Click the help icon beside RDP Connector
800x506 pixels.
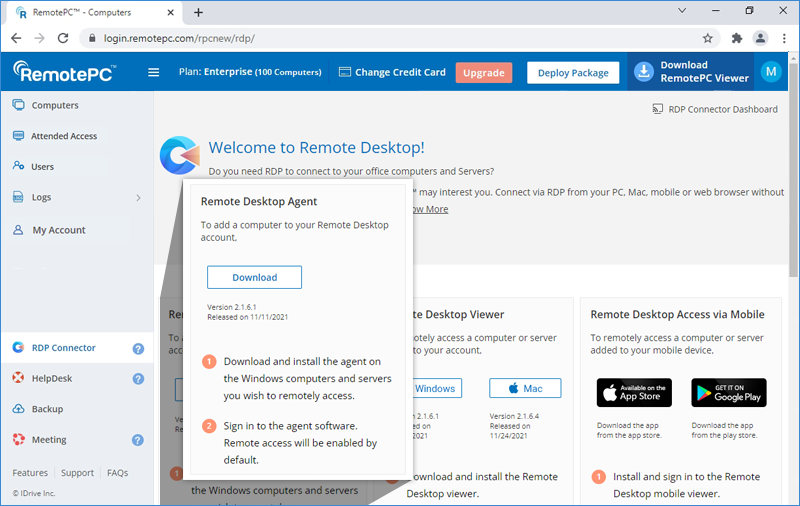(138, 348)
